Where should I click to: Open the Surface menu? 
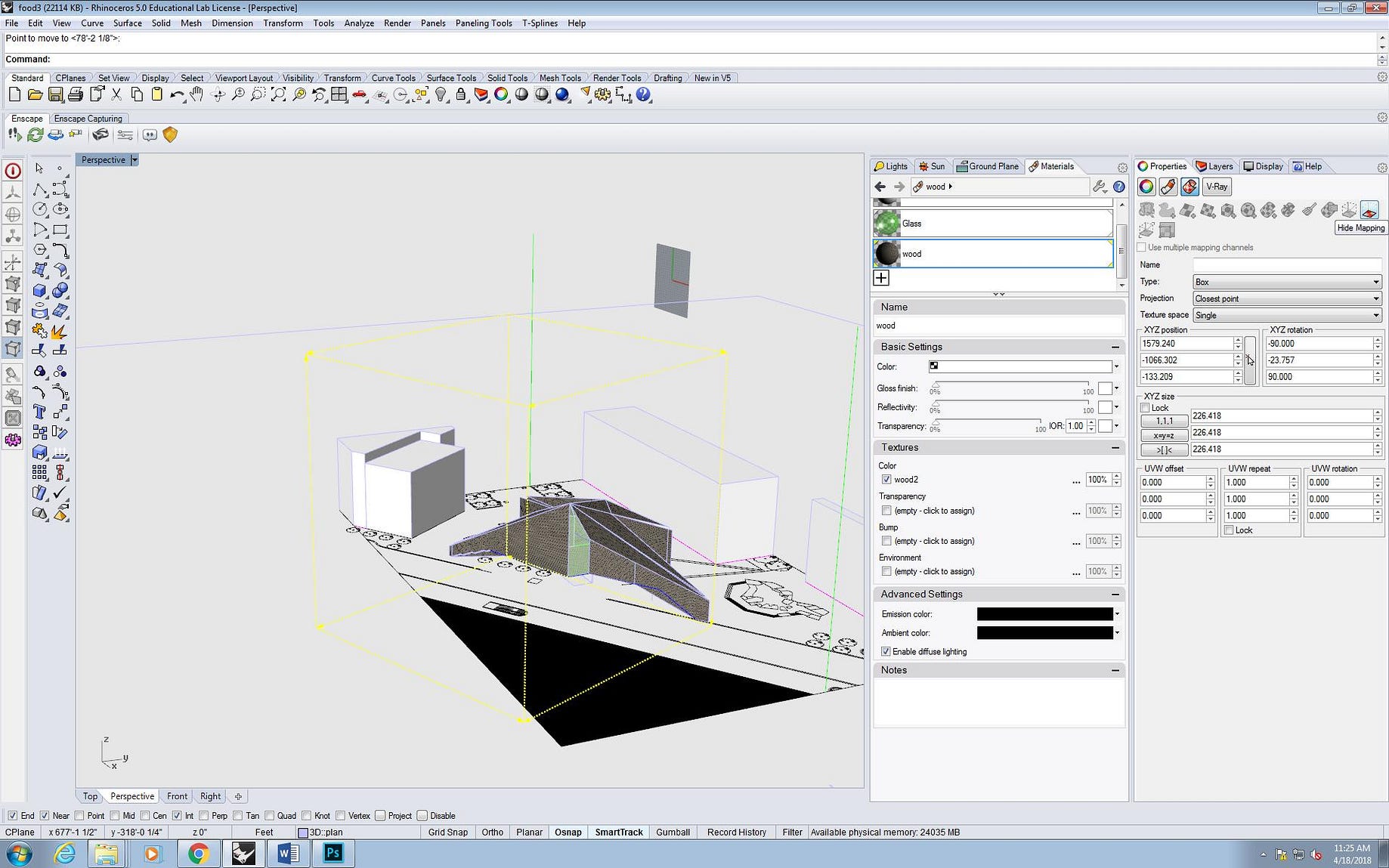[127, 23]
